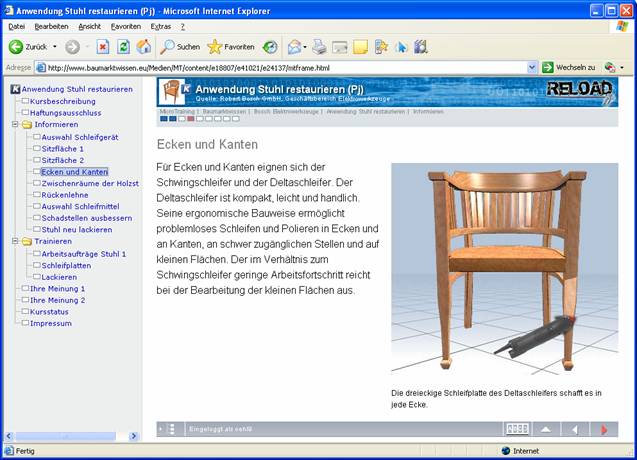
Task: Select Auswahl Schleifgerät in the tree
Action: point(80,137)
